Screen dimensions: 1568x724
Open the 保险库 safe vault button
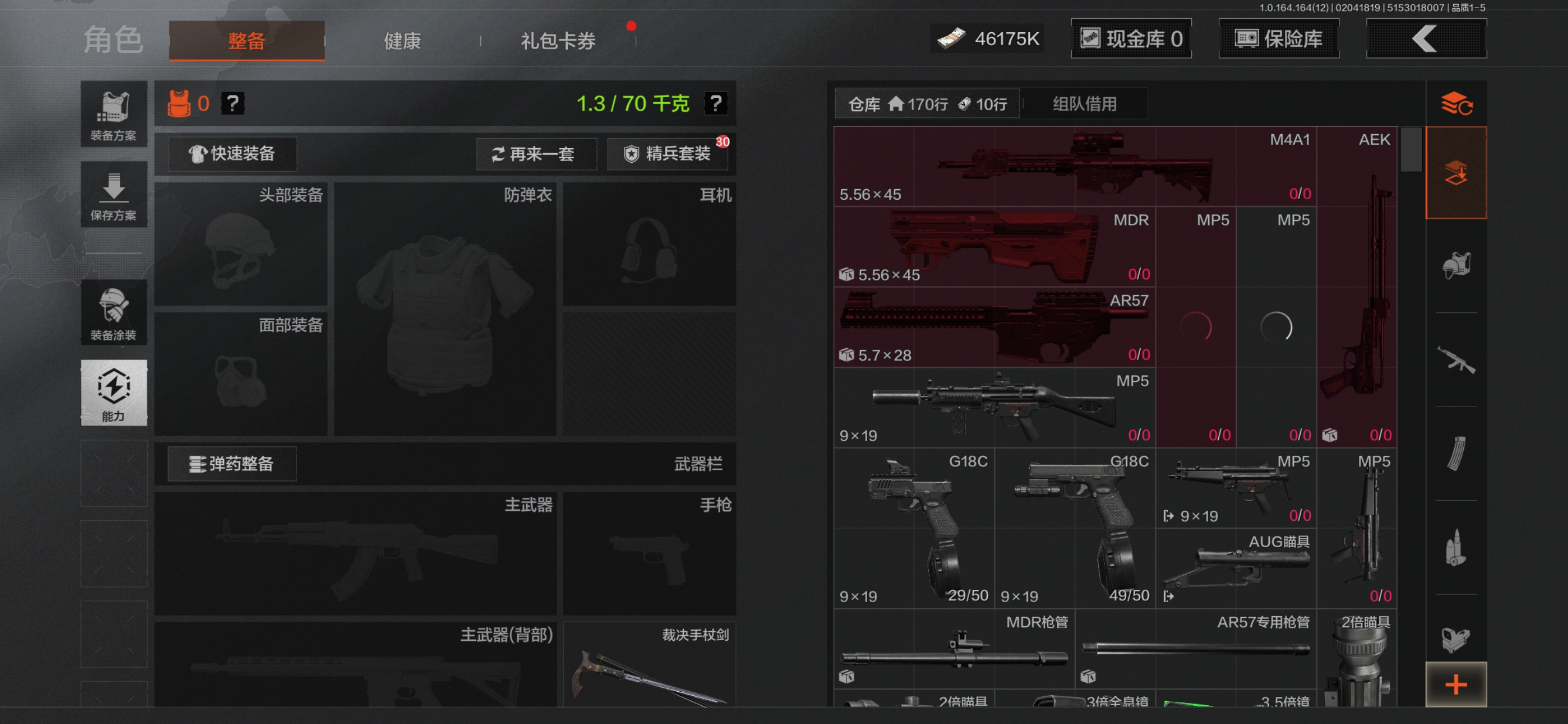(x=1279, y=39)
